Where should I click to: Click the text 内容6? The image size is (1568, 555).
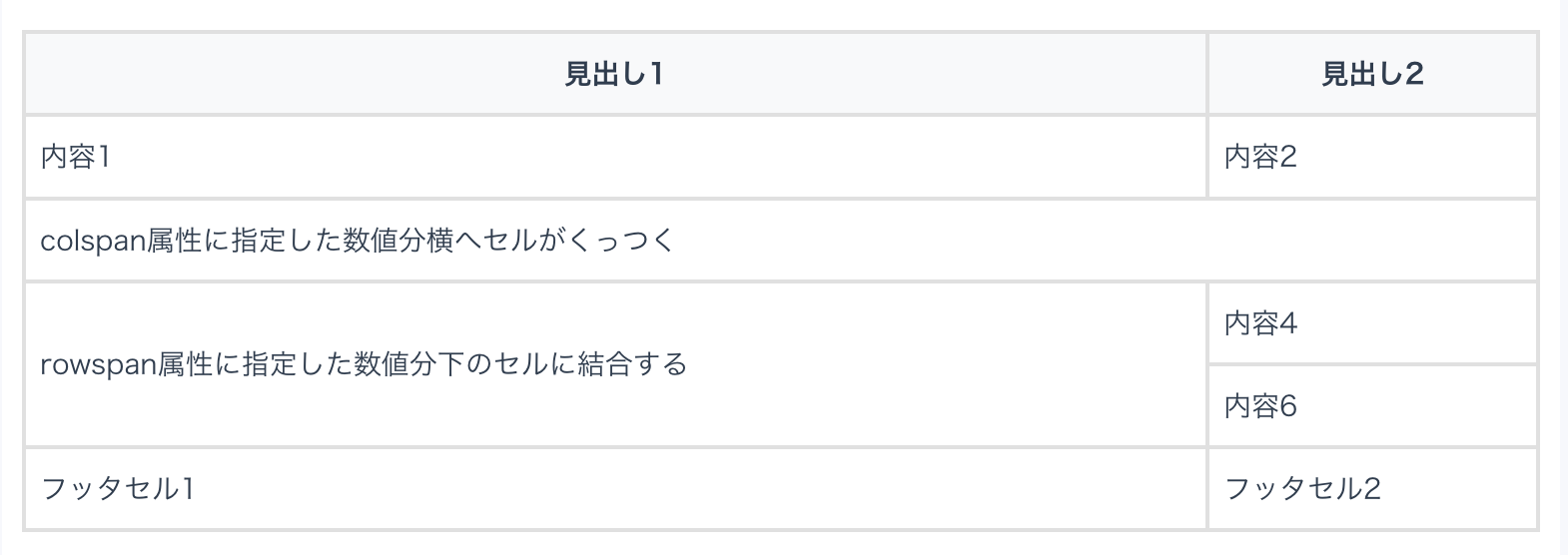(1260, 406)
